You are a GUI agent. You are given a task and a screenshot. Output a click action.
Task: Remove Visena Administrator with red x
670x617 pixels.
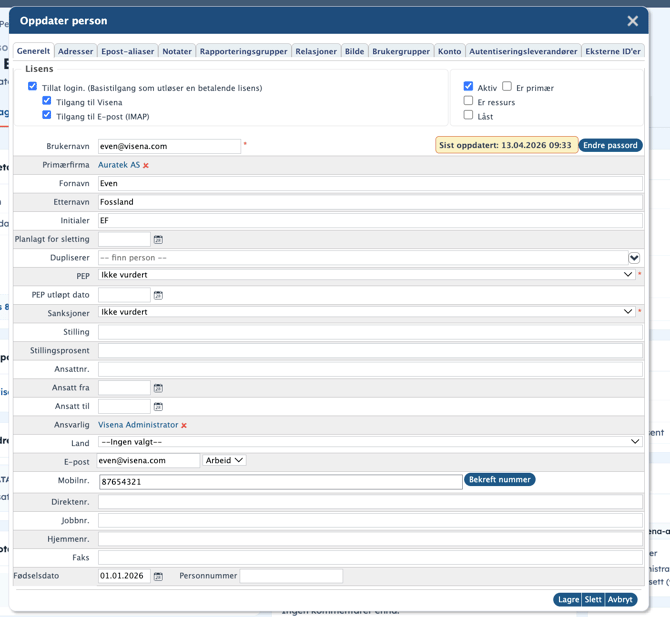(x=184, y=425)
